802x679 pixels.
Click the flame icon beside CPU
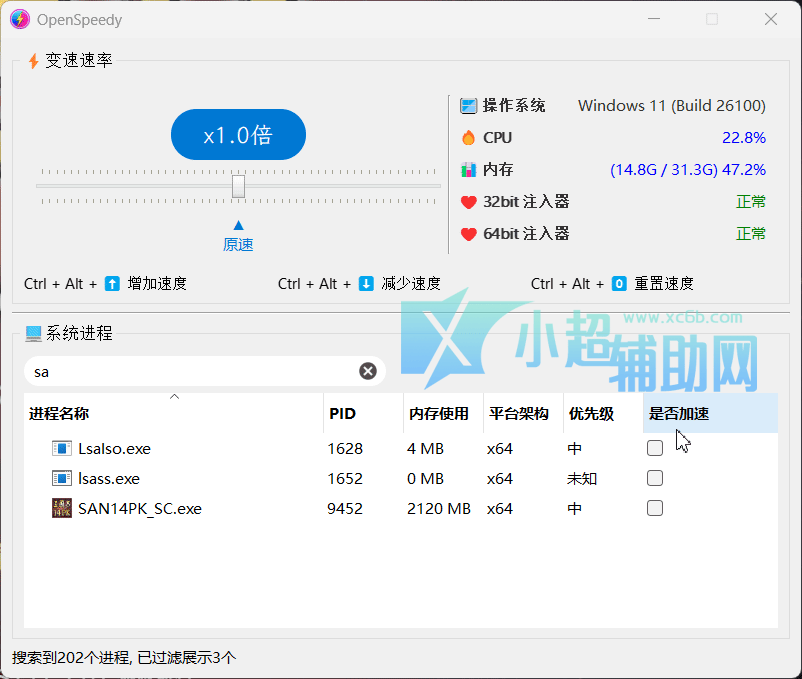tap(467, 137)
